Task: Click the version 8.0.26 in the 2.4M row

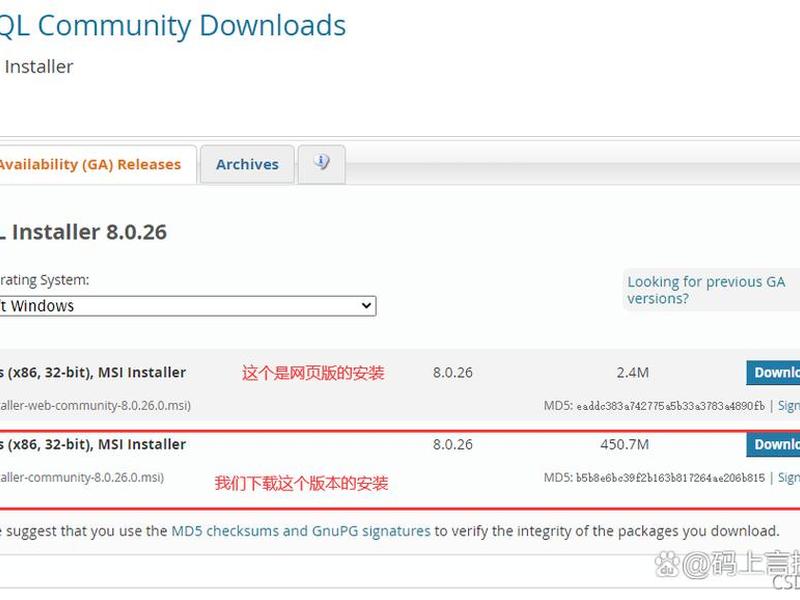Action: pyautogui.click(x=453, y=372)
